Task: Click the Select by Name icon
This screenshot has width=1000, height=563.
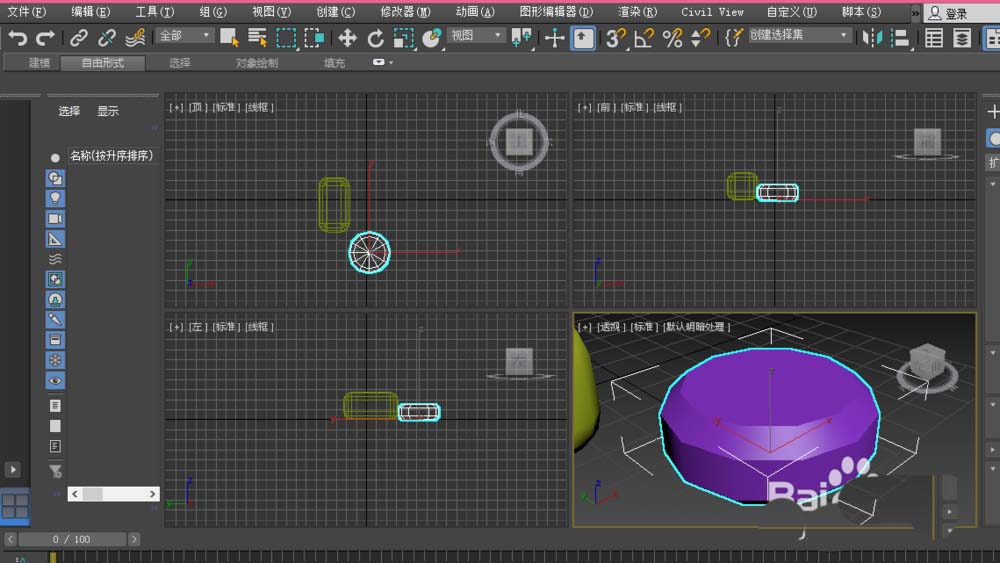Action: (x=258, y=38)
